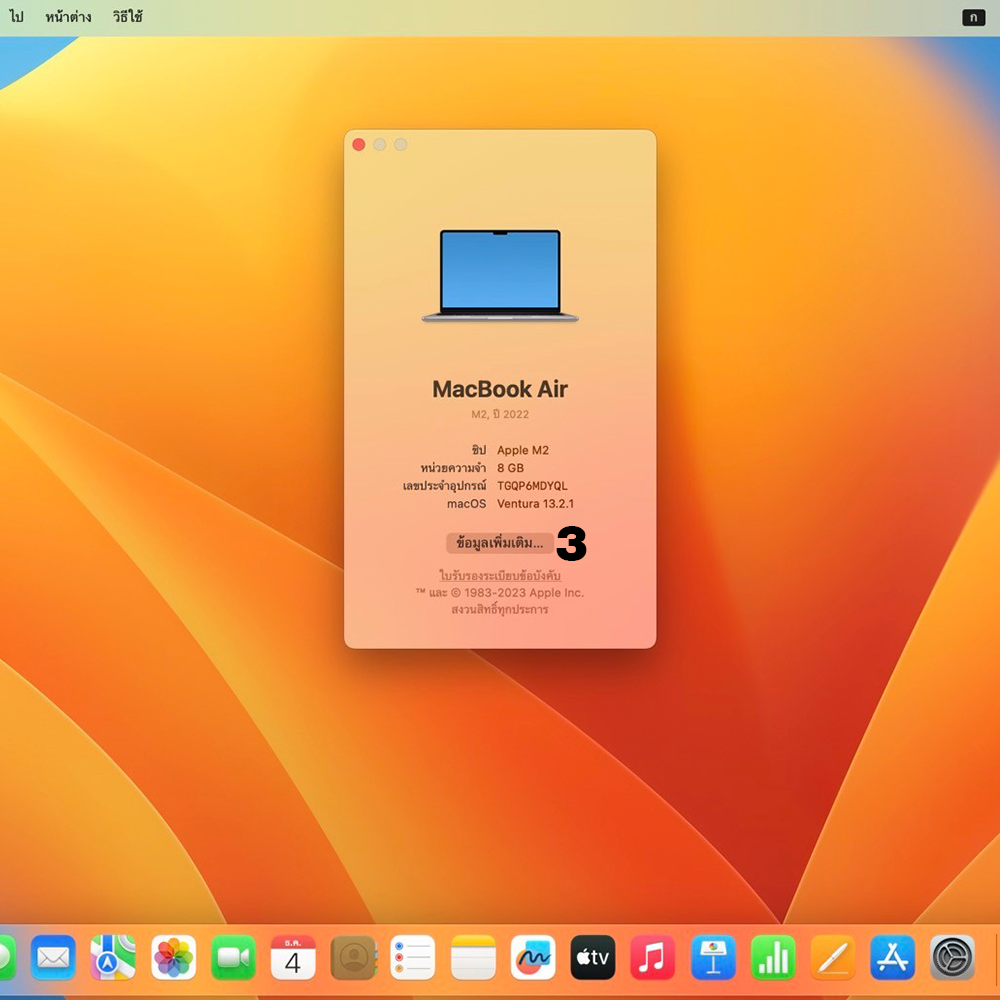Open the ไป menu
The height and width of the screenshot is (1000, 1000).
tap(16, 17)
